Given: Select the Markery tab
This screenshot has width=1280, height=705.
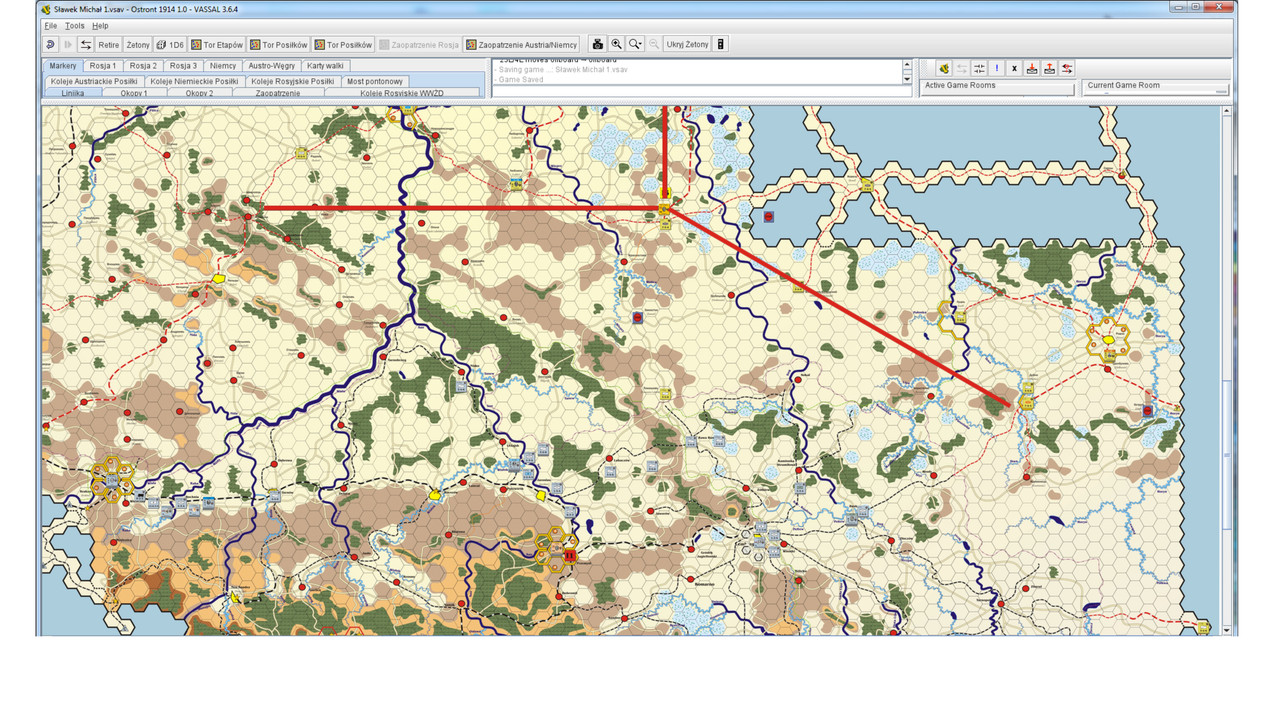Looking at the screenshot, I should coord(63,66).
